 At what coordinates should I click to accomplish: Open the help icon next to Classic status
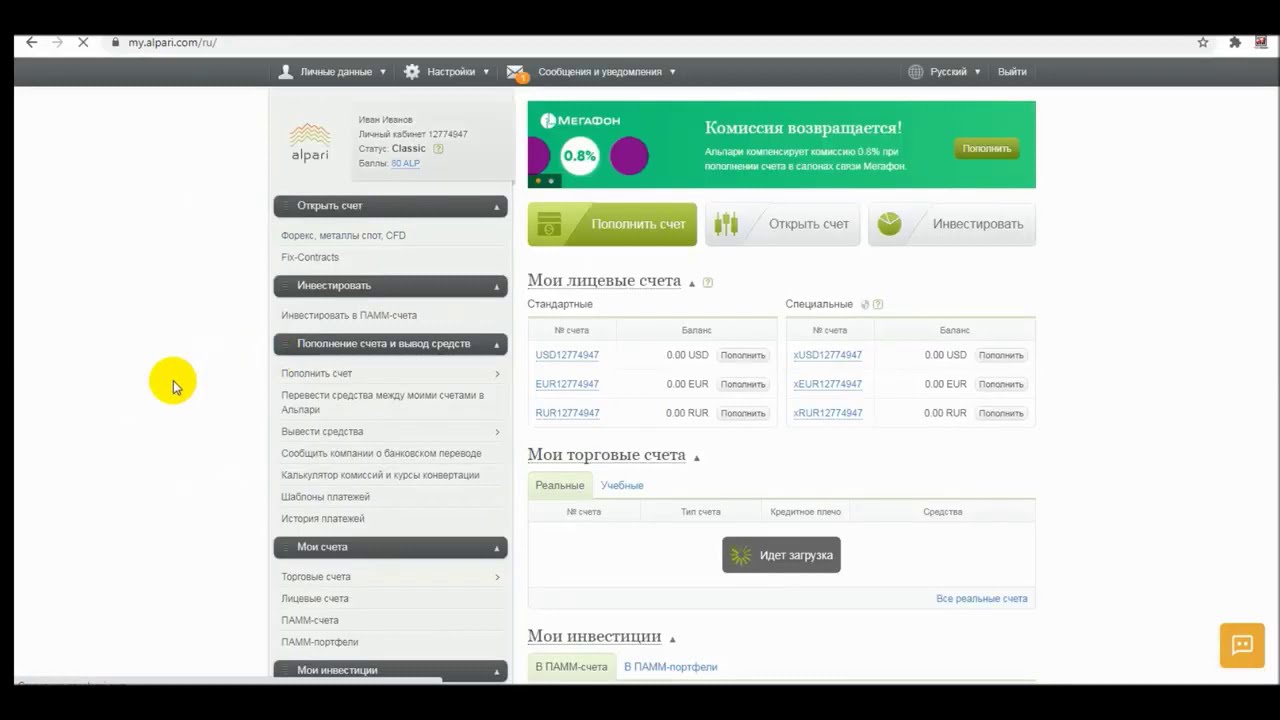point(438,148)
